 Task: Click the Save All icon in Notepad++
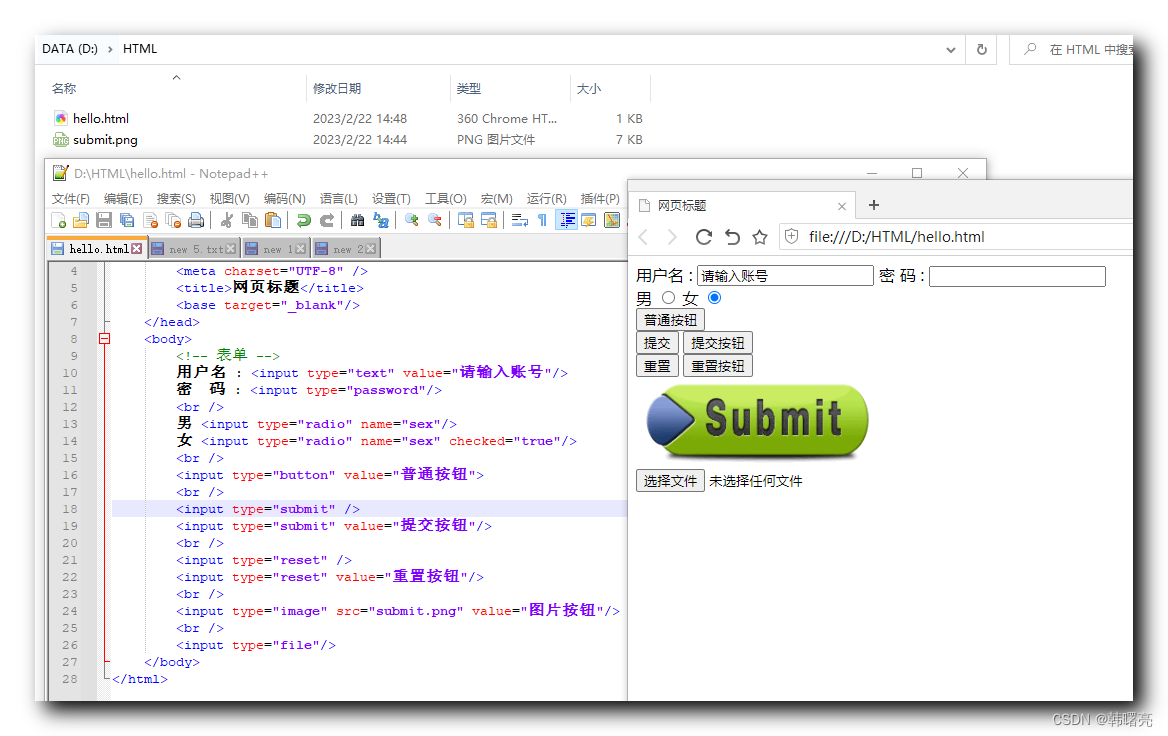point(127,220)
